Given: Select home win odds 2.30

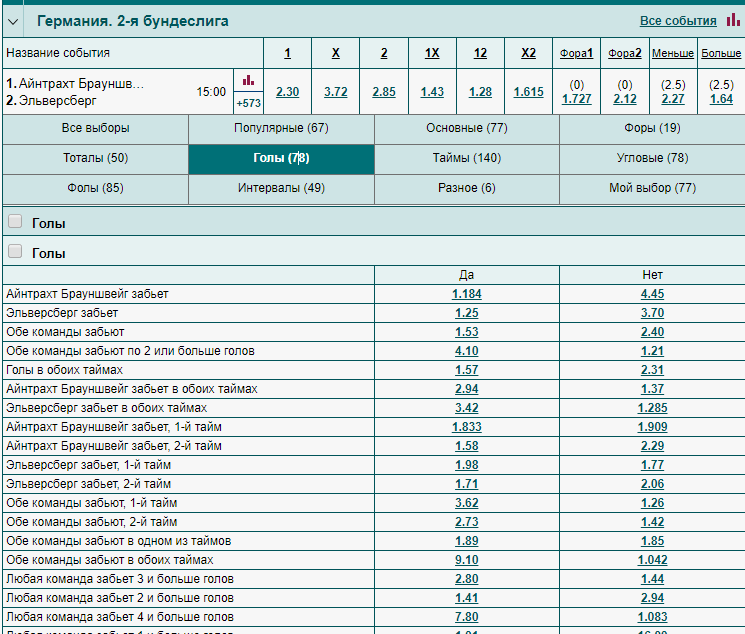Looking at the screenshot, I should (287, 92).
